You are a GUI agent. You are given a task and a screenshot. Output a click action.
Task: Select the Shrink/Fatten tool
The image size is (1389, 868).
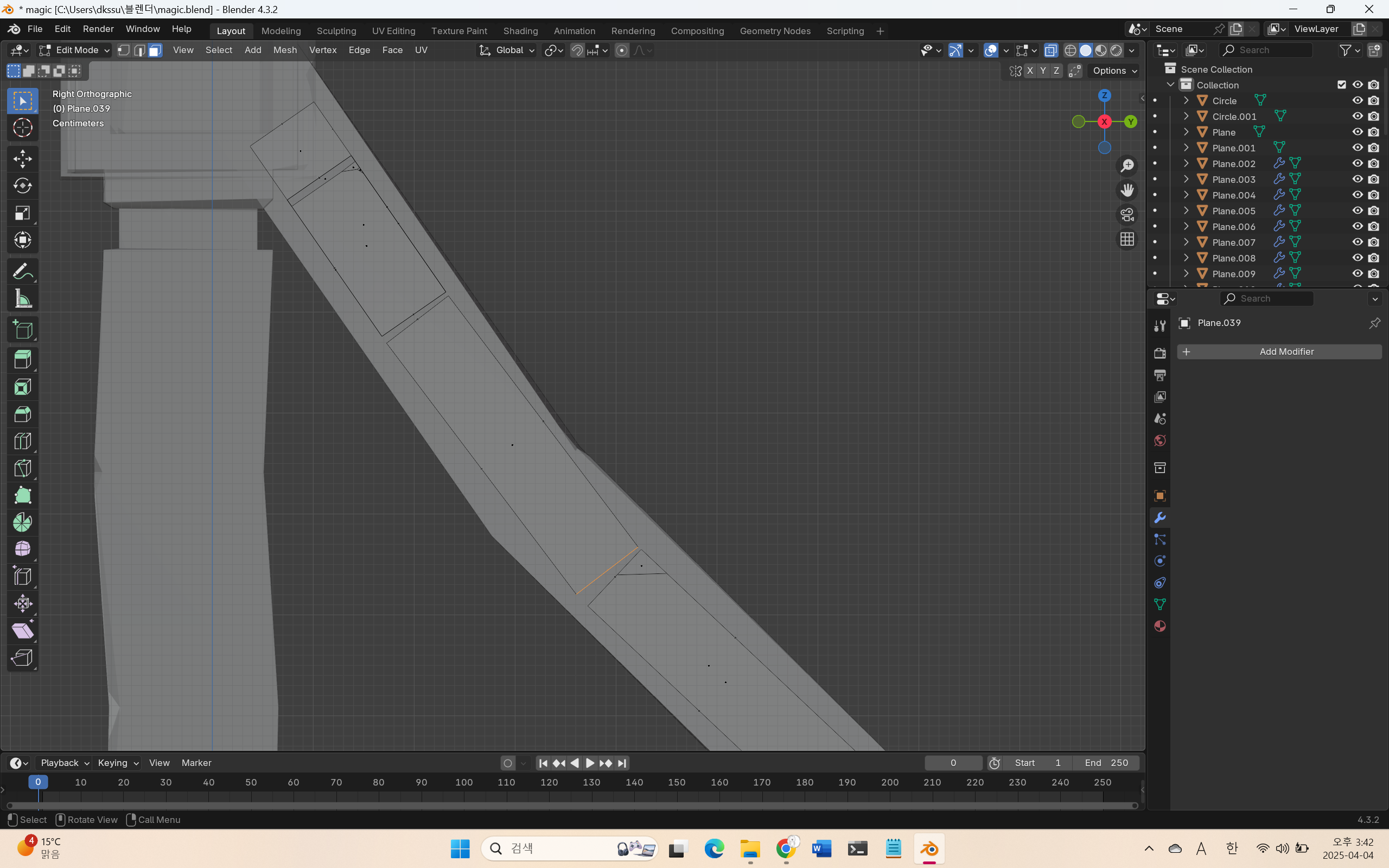(22, 603)
